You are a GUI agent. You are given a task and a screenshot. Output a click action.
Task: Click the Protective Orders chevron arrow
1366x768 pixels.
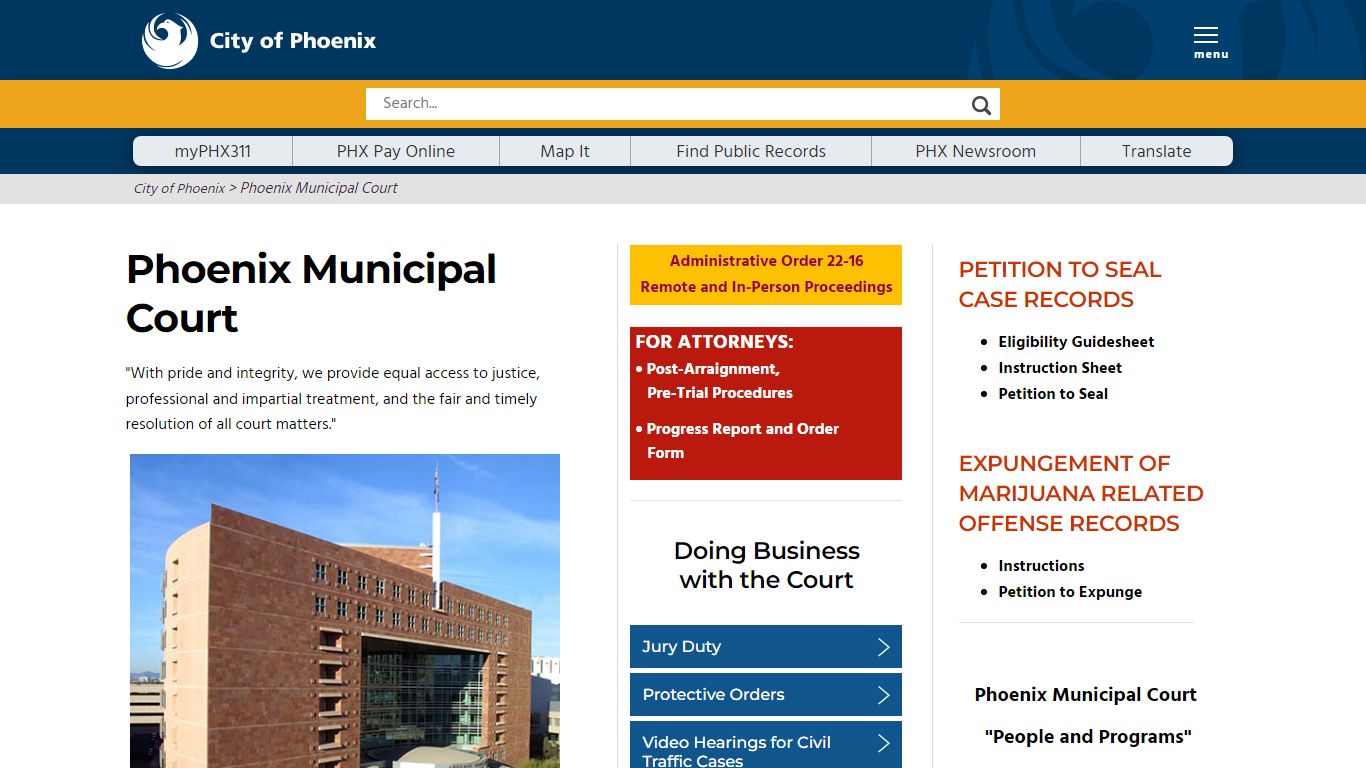tap(883, 695)
